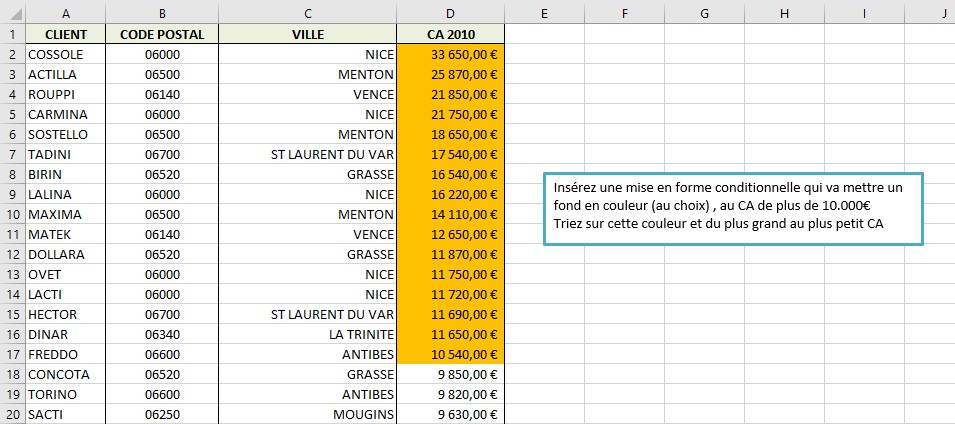The height and width of the screenshot is (424, 955).
Task: Click the instruction text box
Action: coord(732,207)
